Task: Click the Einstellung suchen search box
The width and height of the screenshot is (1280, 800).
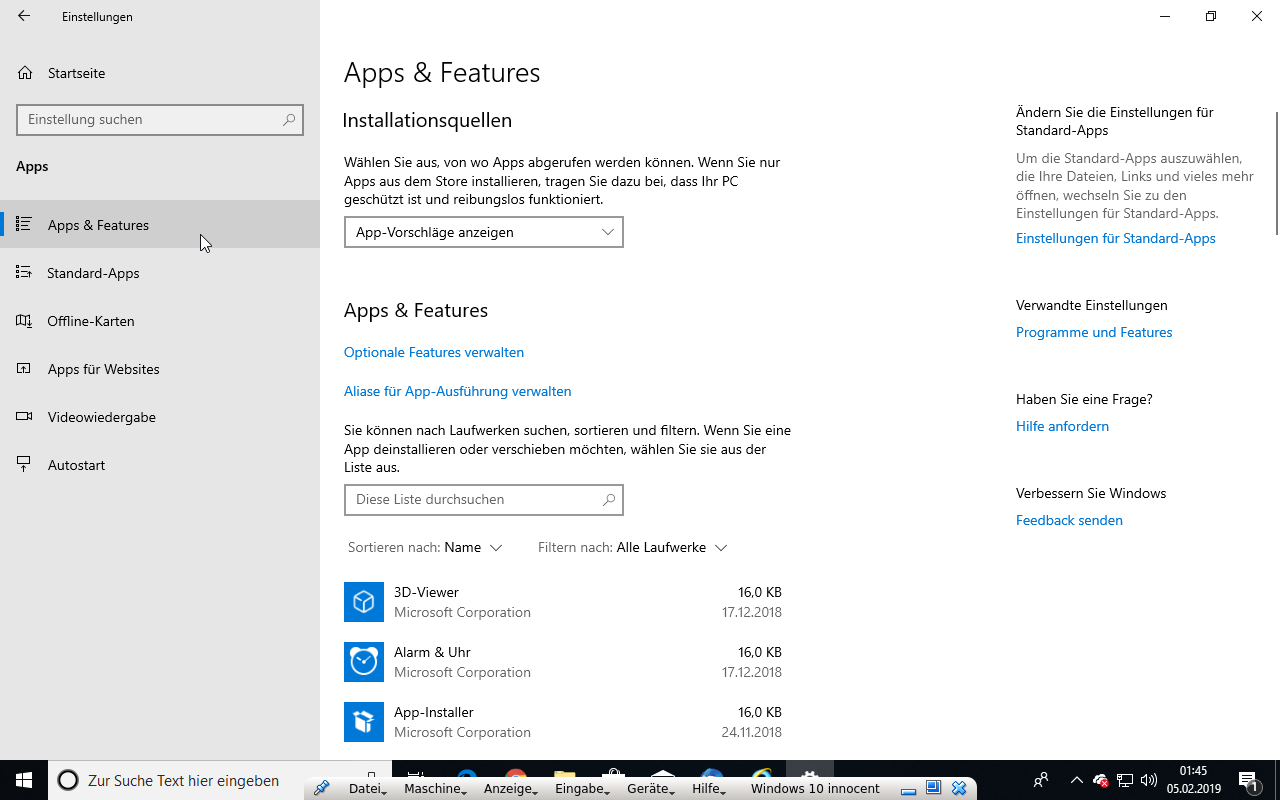Action: click(x=150, y=120)
